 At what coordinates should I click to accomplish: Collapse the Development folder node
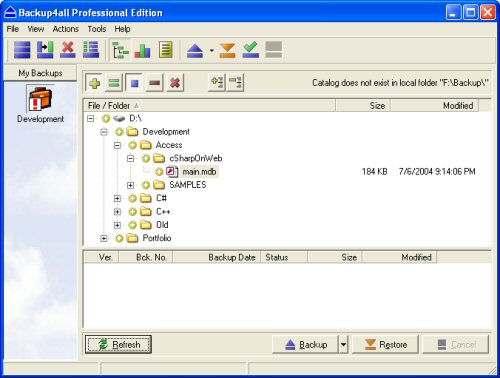[x=104, y=132]
